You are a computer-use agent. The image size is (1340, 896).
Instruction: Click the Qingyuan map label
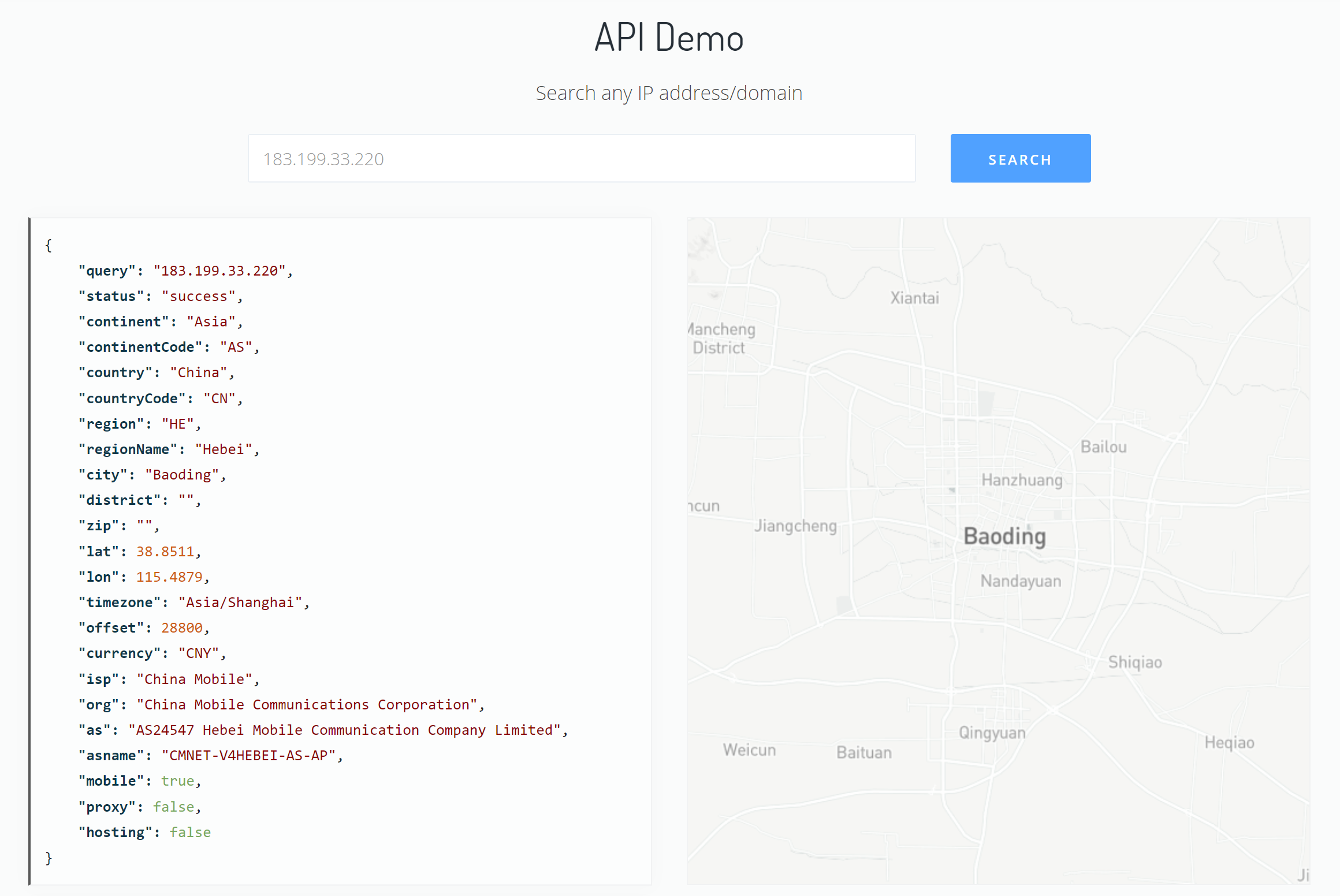click(992, 733)
